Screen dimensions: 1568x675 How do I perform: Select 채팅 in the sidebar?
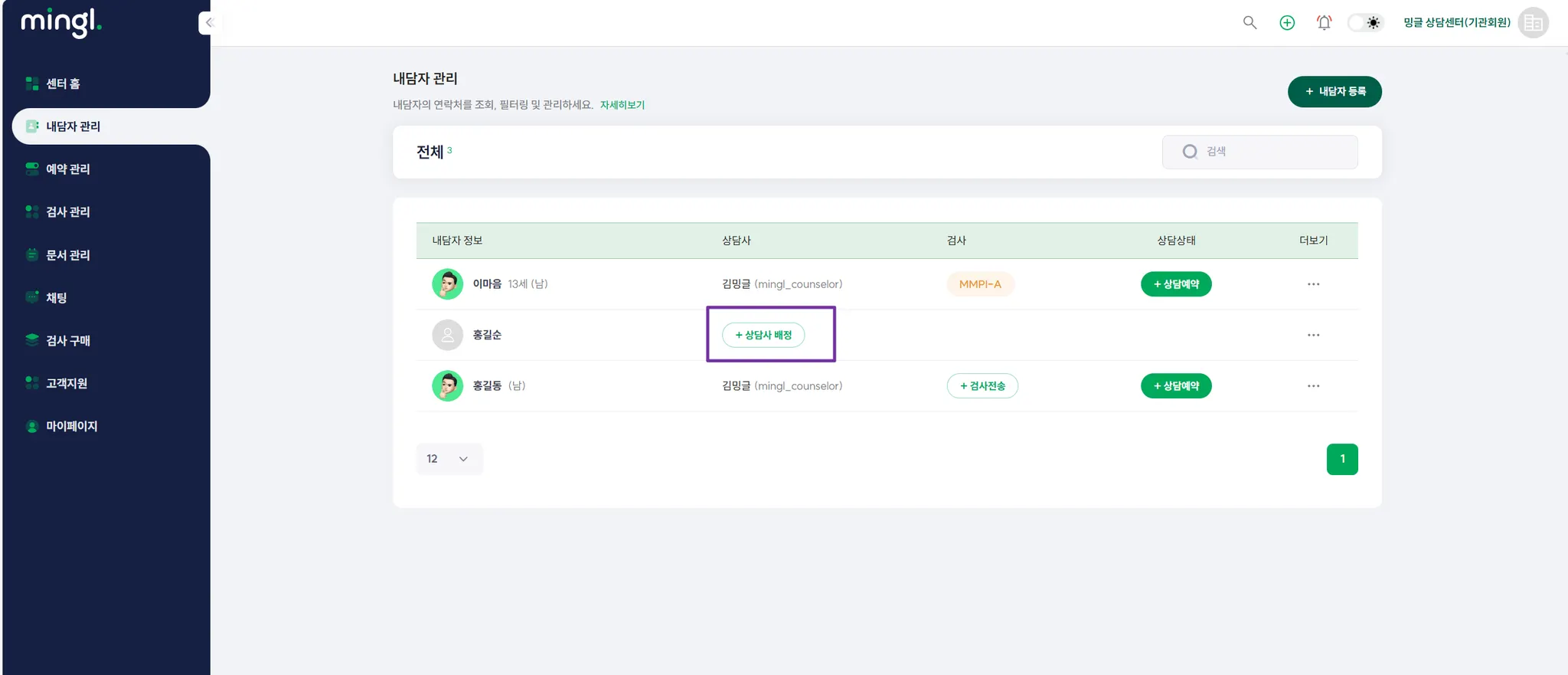[x=56, y=298]
